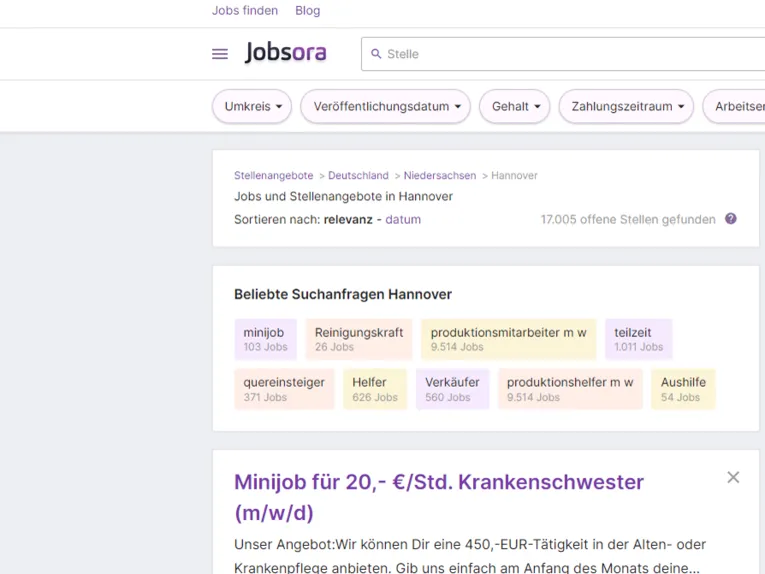Screen dimensions: 765x574
Task: Expand the Veröffentlichungsdatum filter
Action: [x=385, y=106]
